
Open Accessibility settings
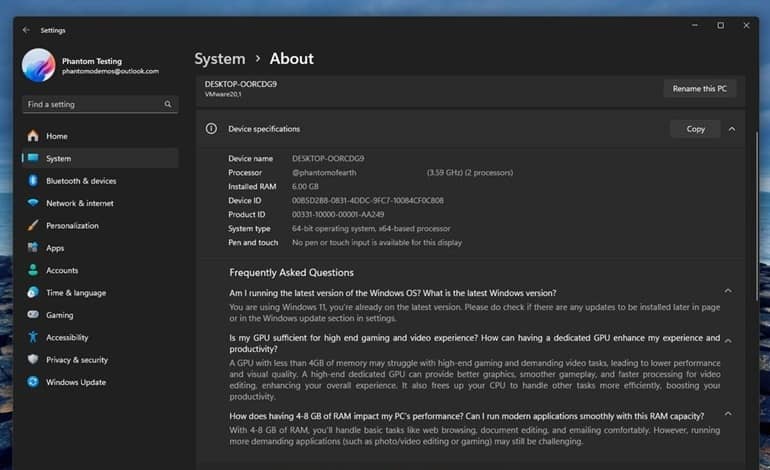(x=100, y=337)
